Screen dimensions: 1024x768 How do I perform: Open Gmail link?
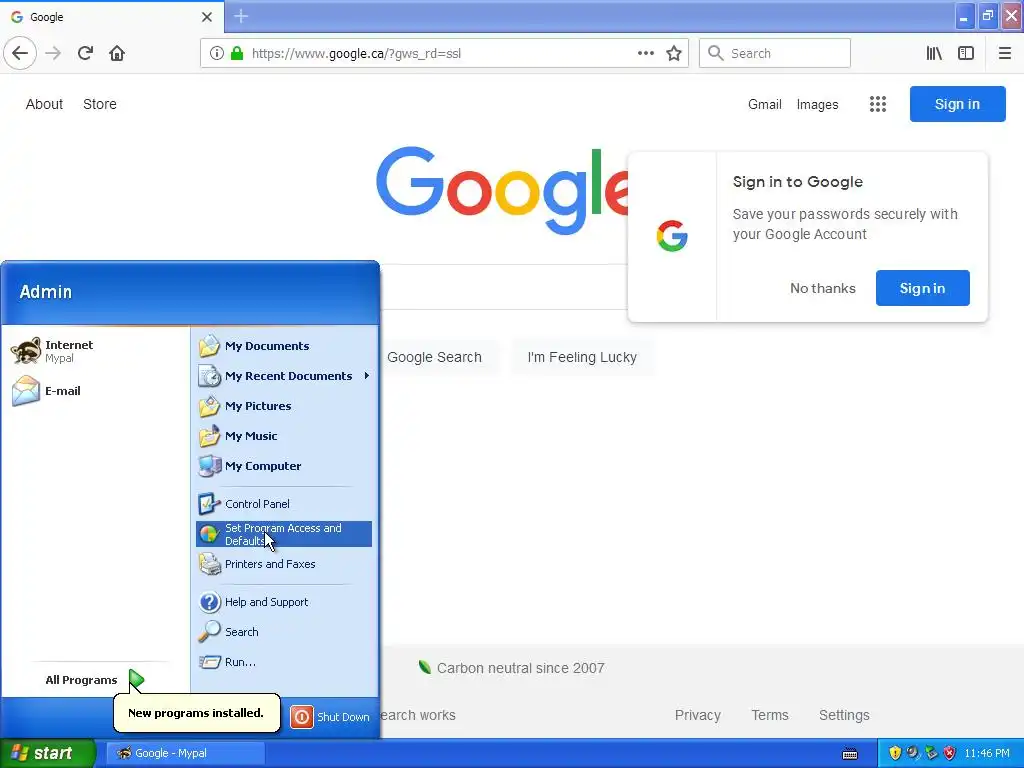[765, 104]
